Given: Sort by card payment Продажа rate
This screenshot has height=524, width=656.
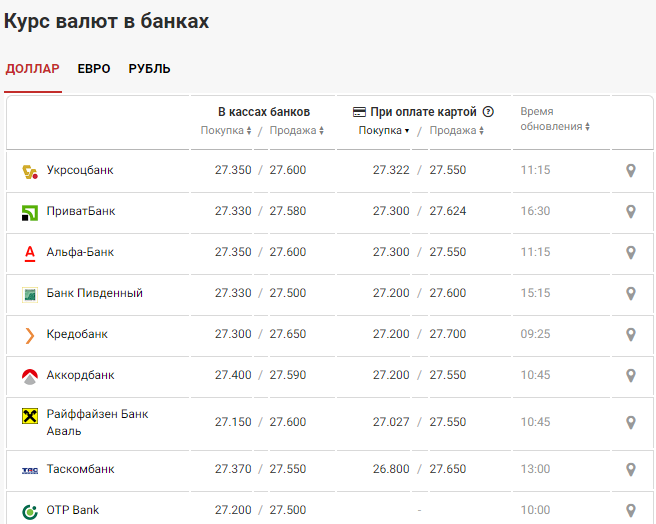Looking at the screenshot, I should tap(457, 131).
